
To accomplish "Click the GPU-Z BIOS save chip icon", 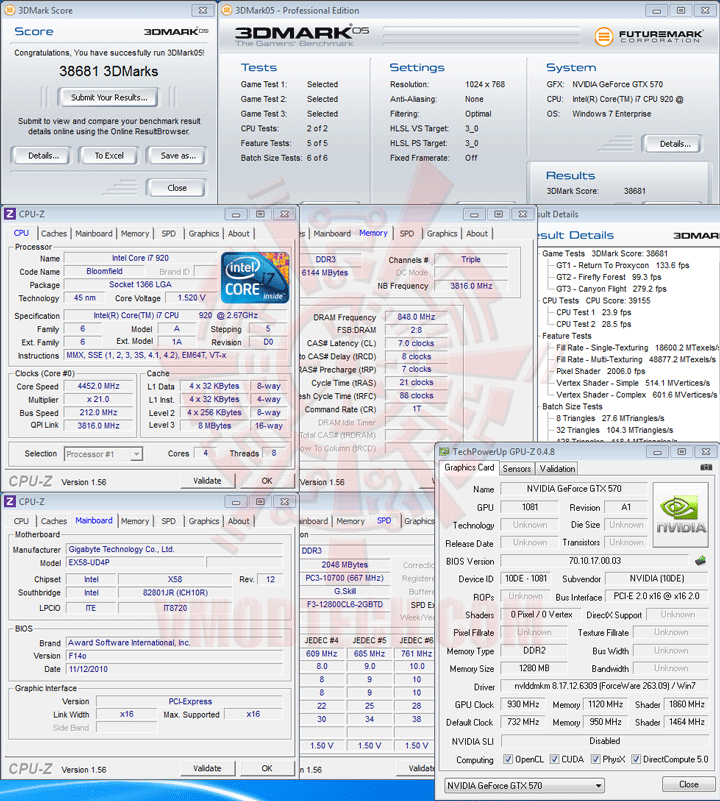I will click(x=701, y=560).
